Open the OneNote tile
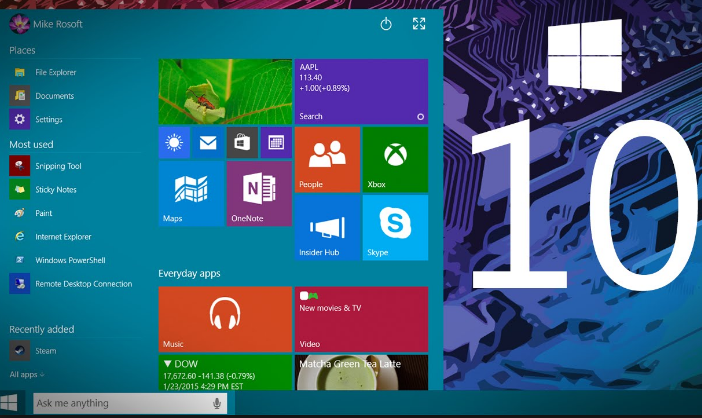 [259, 194]
